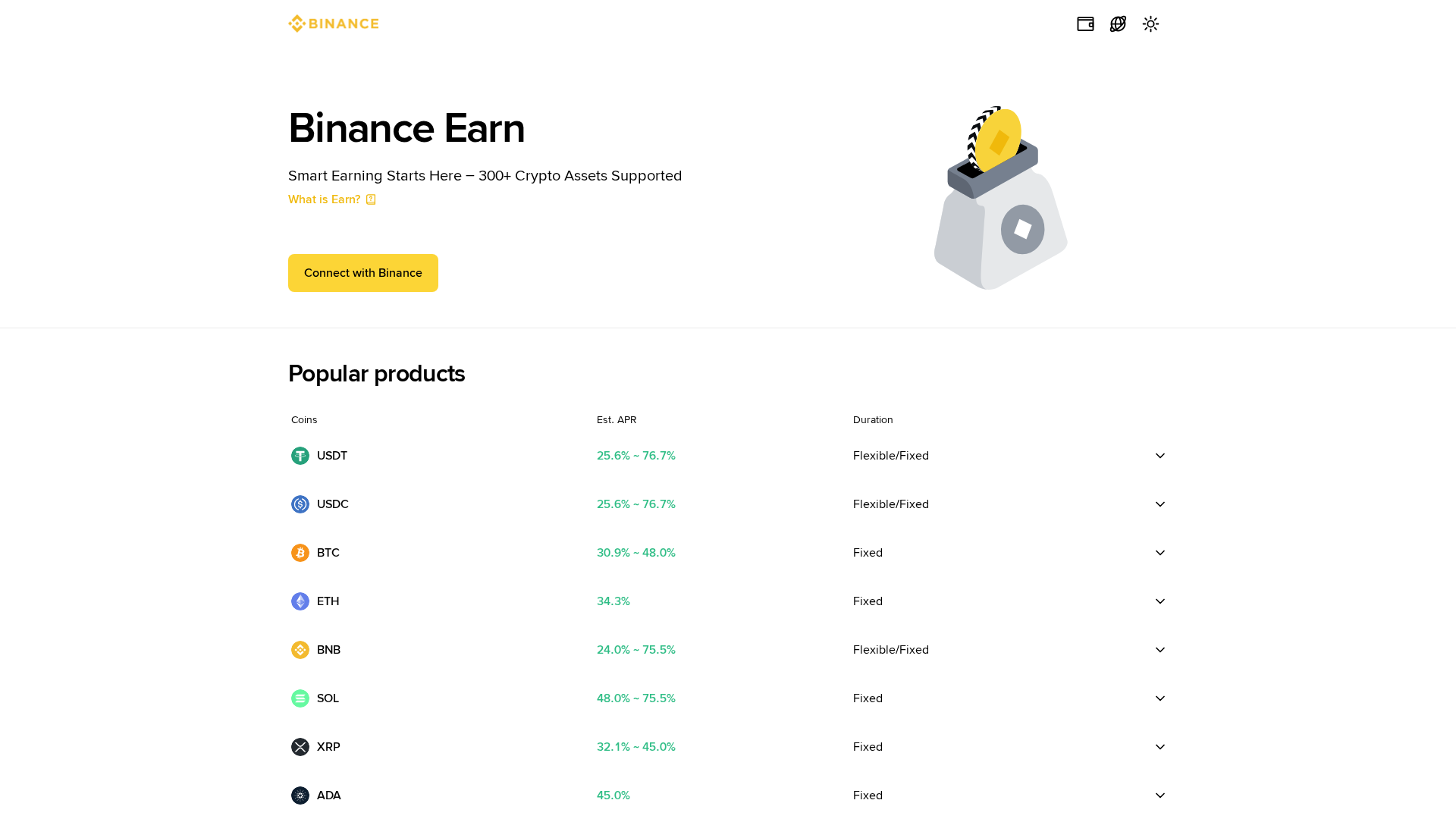Image resolution: width=1456 pixels, height=819 pixels.
Task: Click SOL's 48.0% ~ 75.5% APR
Action: click(636, 698)
